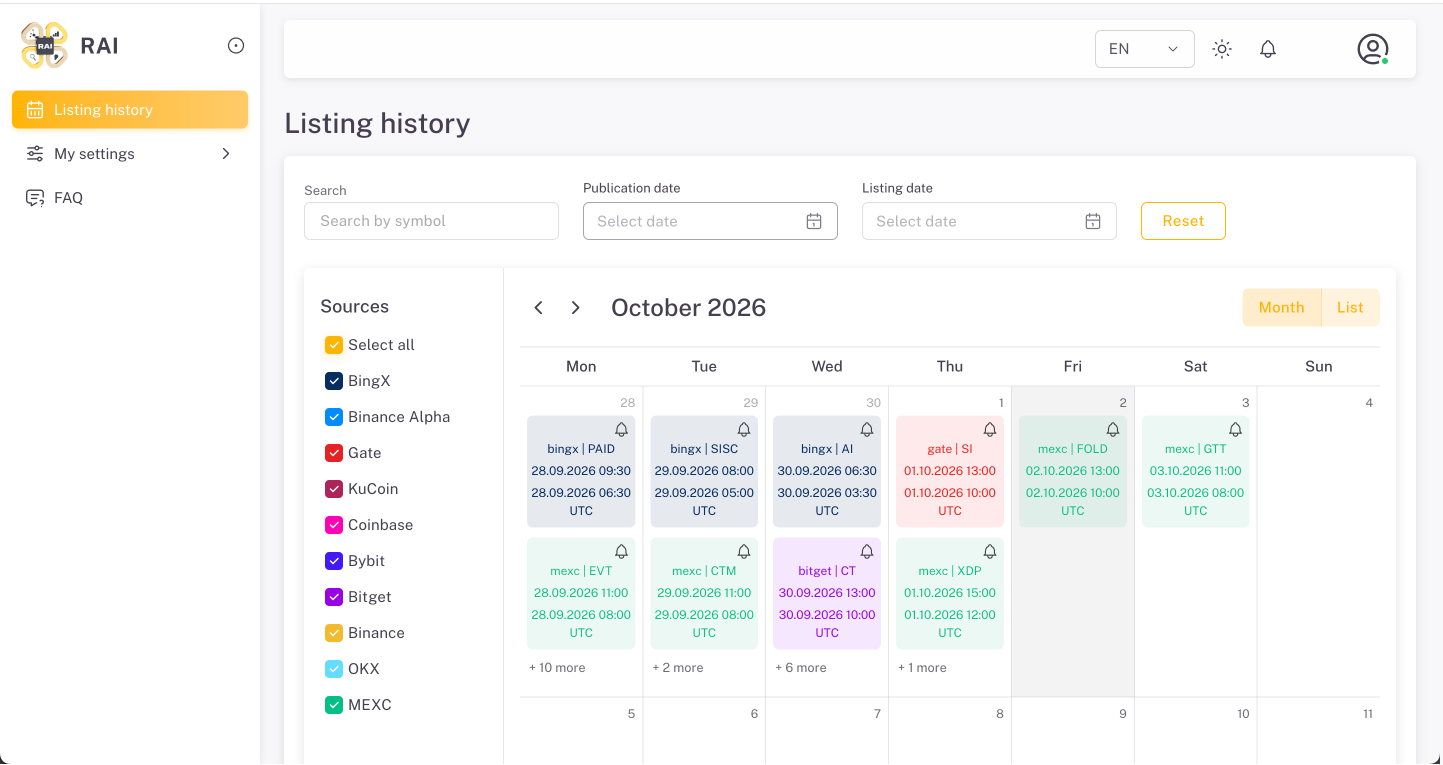Image resolution: width=1443 pixels, height=765 pixels.
Task: Collapse sidebar using the circle toggle icon
Action: 236,45
